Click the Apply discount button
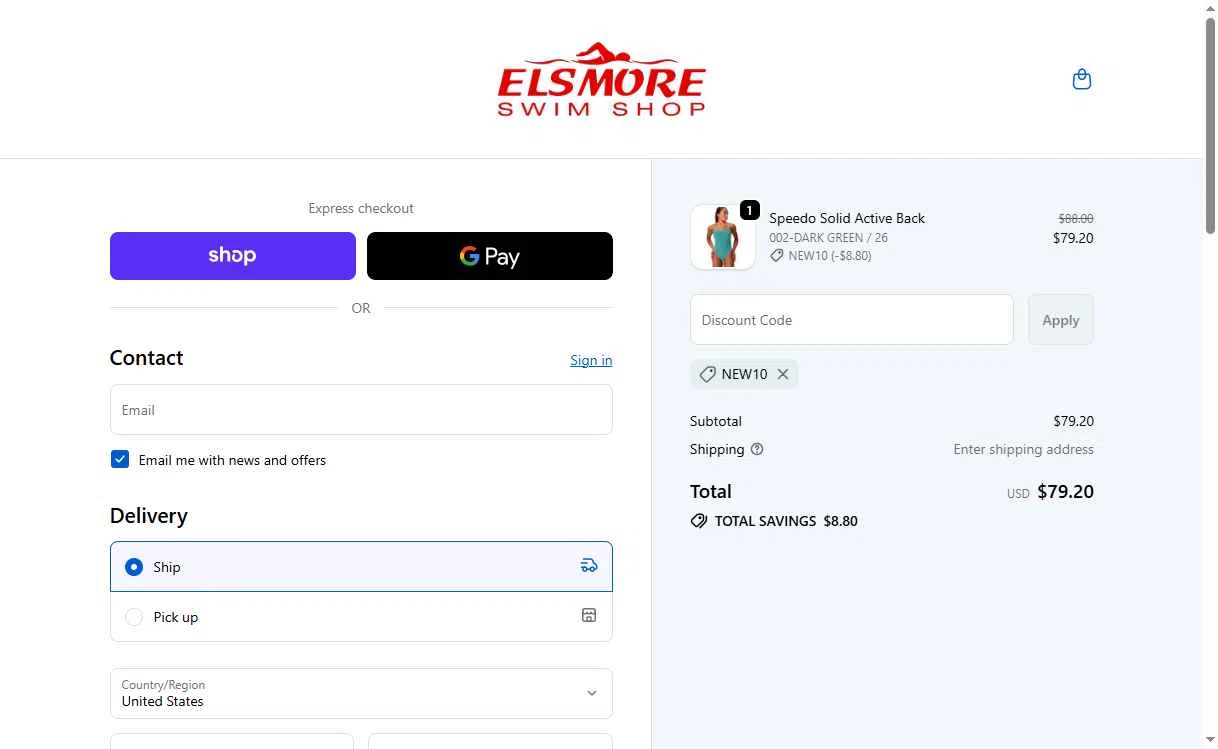The width and height of the screenshot is (1218, 749). [1061, 320]
